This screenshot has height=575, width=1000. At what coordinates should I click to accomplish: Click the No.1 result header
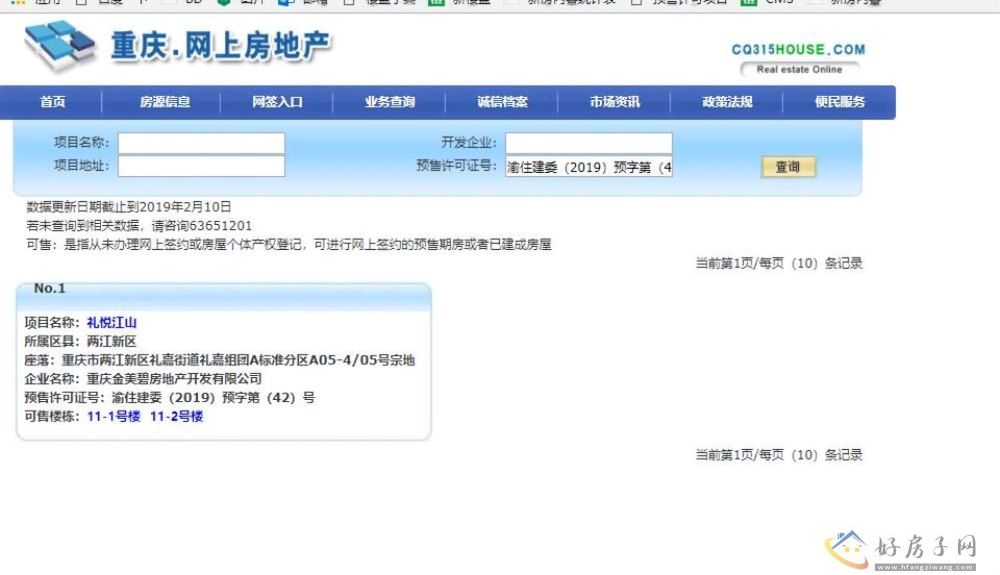pyautogui.click(x=50, y=288)
